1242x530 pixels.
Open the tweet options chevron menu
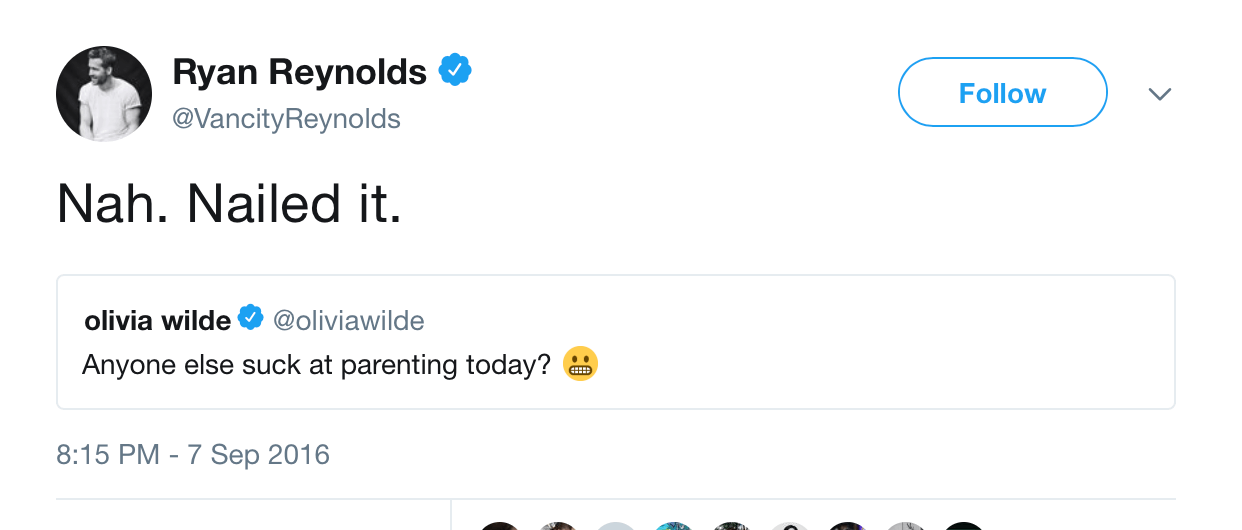pyautogui.click(x=1159, y=94)
